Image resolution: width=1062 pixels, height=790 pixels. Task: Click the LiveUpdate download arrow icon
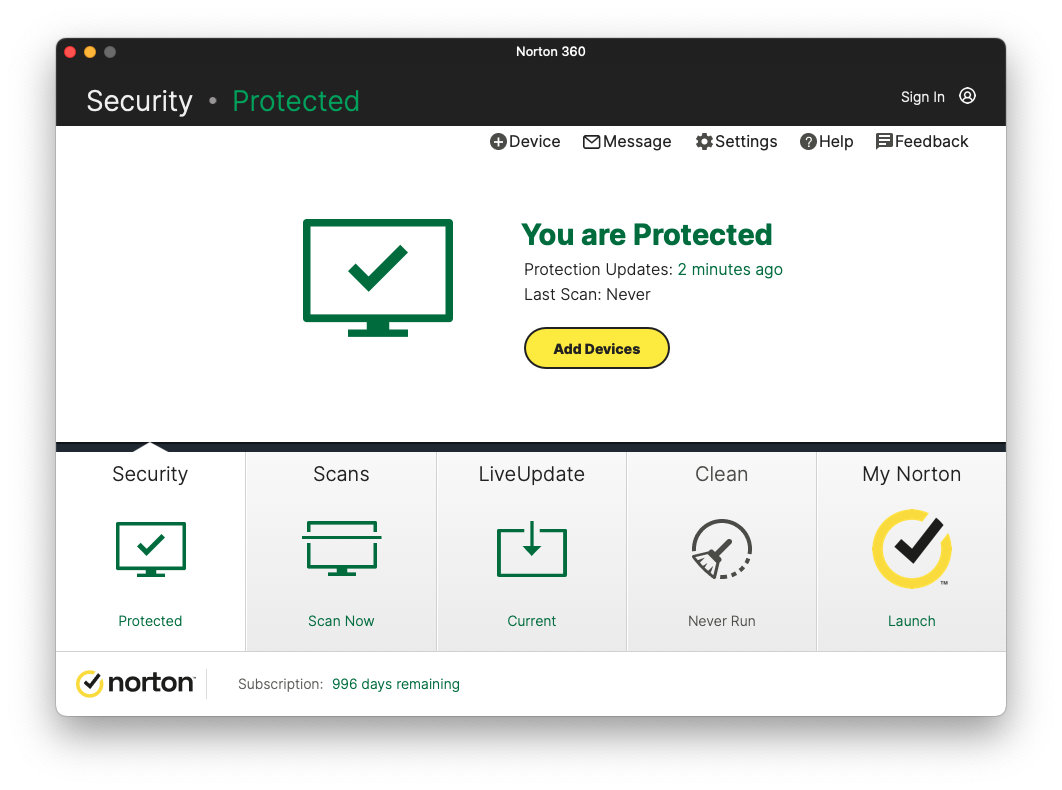[531, 549]
